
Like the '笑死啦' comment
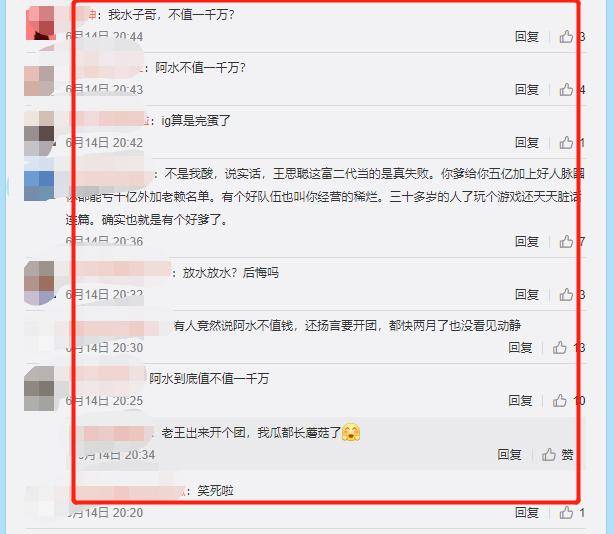(x=566, y=512)
